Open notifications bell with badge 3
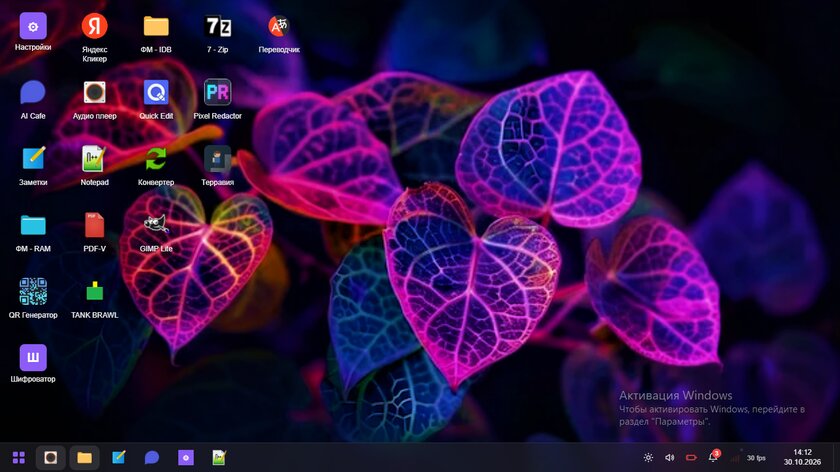Screen dimensions: 840x472 click(x=714, y=456)
